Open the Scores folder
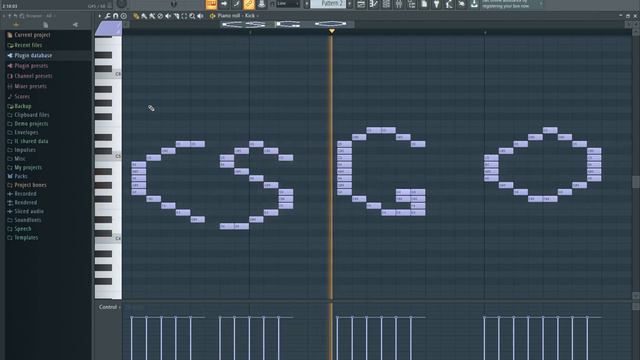Image resolution: width=640 pixels, height=360 pixels. pos(22,97)
